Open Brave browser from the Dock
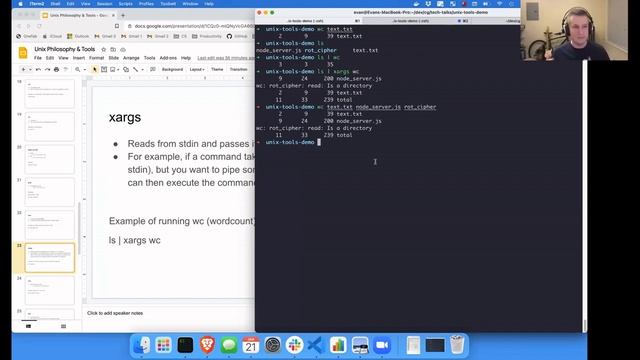The height and width of the screenshot is (360, 640). (x=207, y=345)
